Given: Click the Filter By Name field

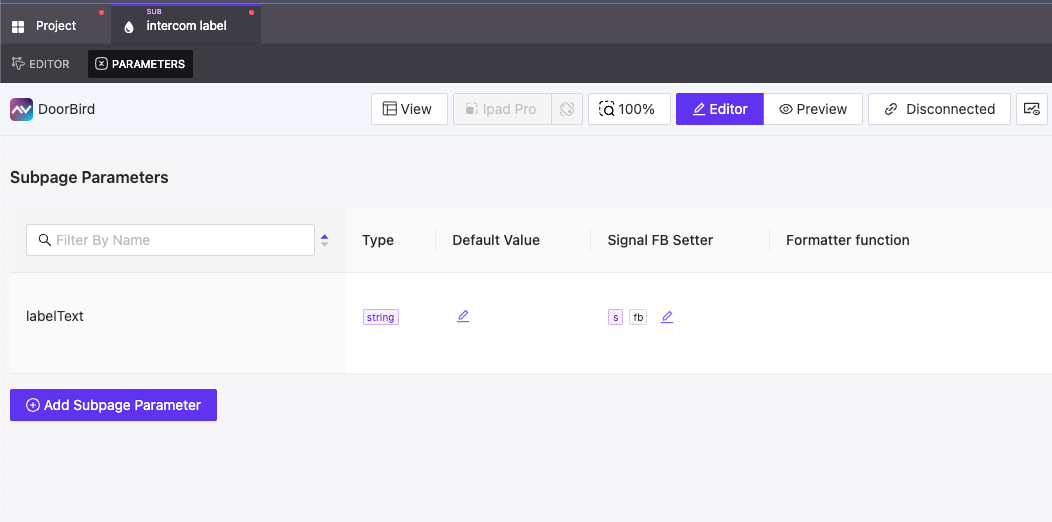Looking at the screenshot, I should coord(170,240).
